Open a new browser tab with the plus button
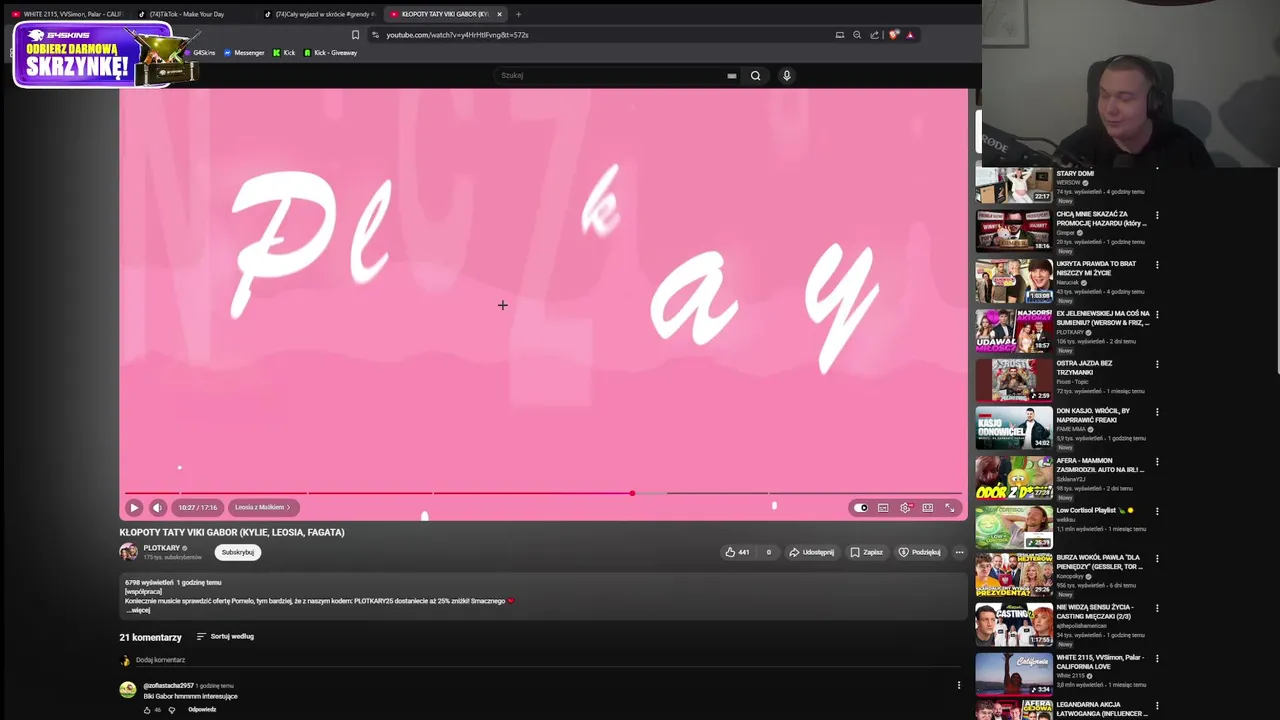This screenshot has height=720, width=1280. tap(518, 14)
